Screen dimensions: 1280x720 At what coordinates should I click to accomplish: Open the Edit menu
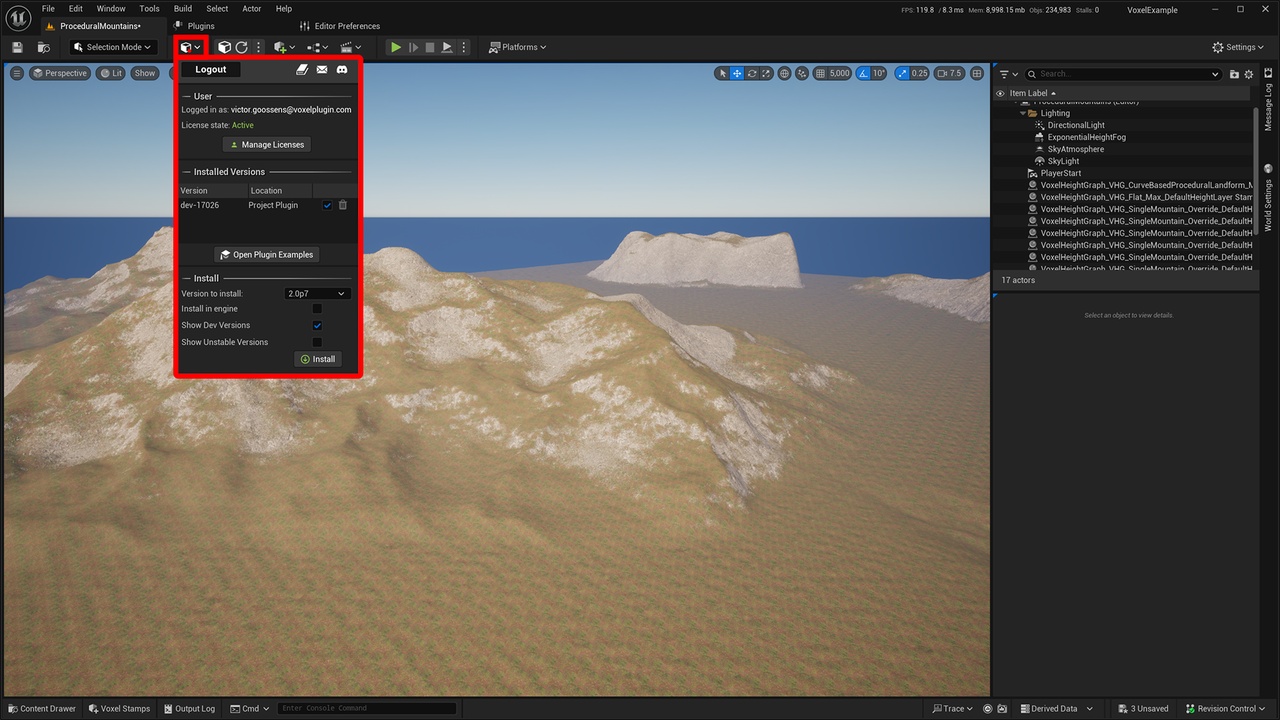[x=76, y=8]
